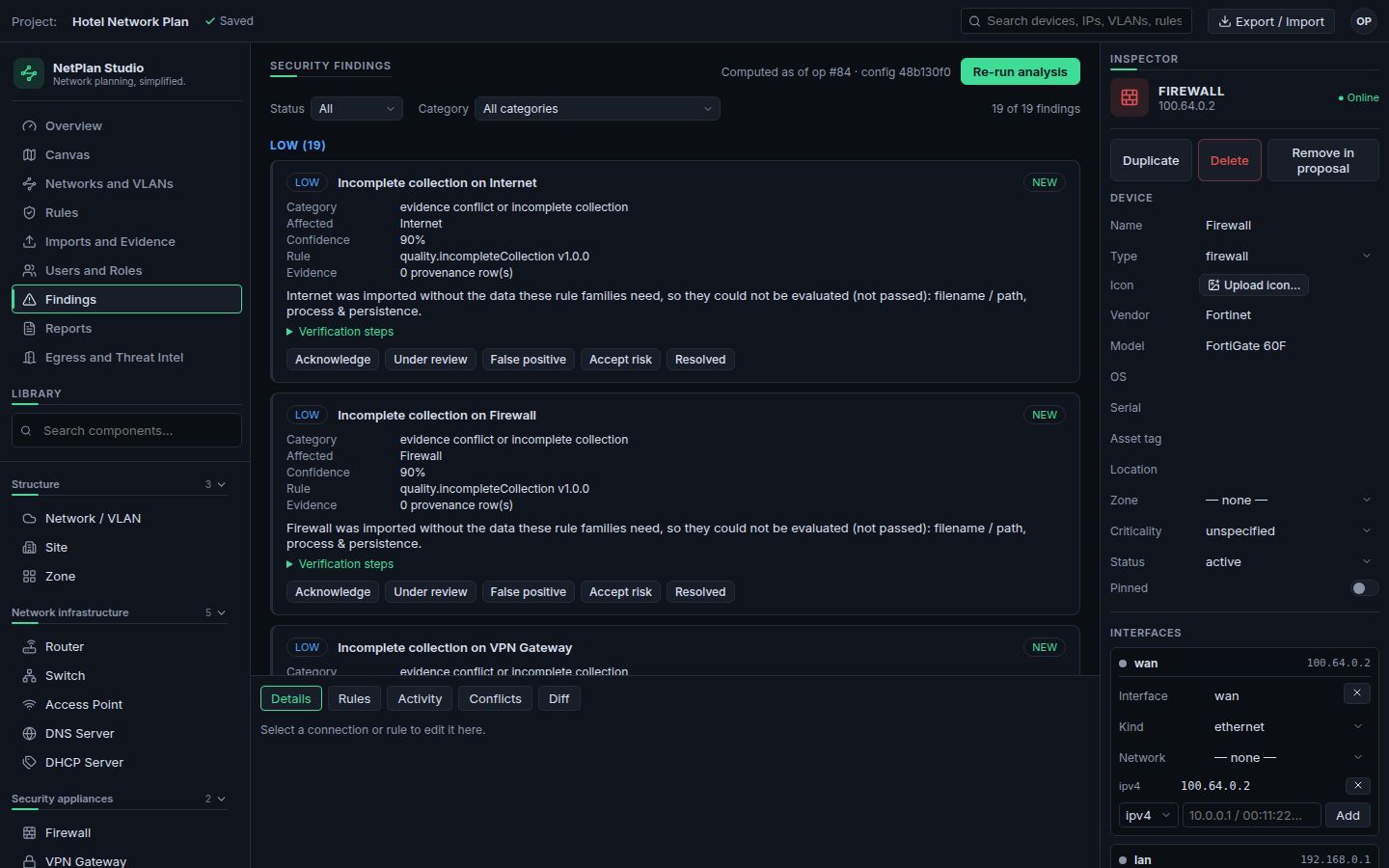Open the Category filter dropdown

click(x=597, y=109)
